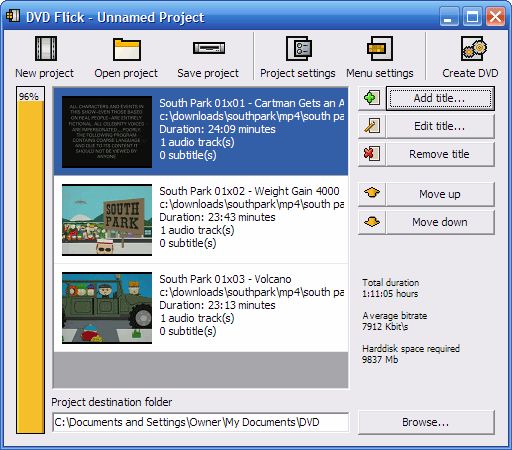The width and height of the screenshot is (512, 450).
Task: Click the Edit title... button
Action: [440, 126]
